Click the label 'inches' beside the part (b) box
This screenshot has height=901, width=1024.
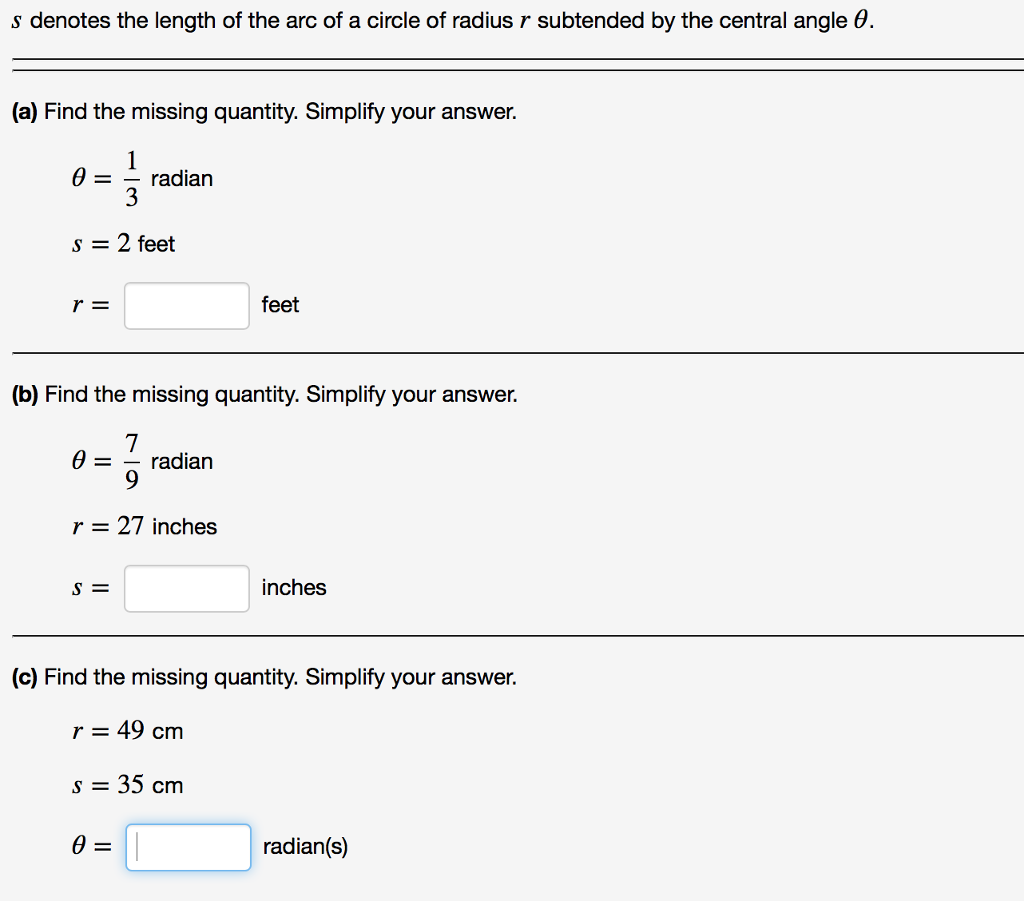coord(293,588)
